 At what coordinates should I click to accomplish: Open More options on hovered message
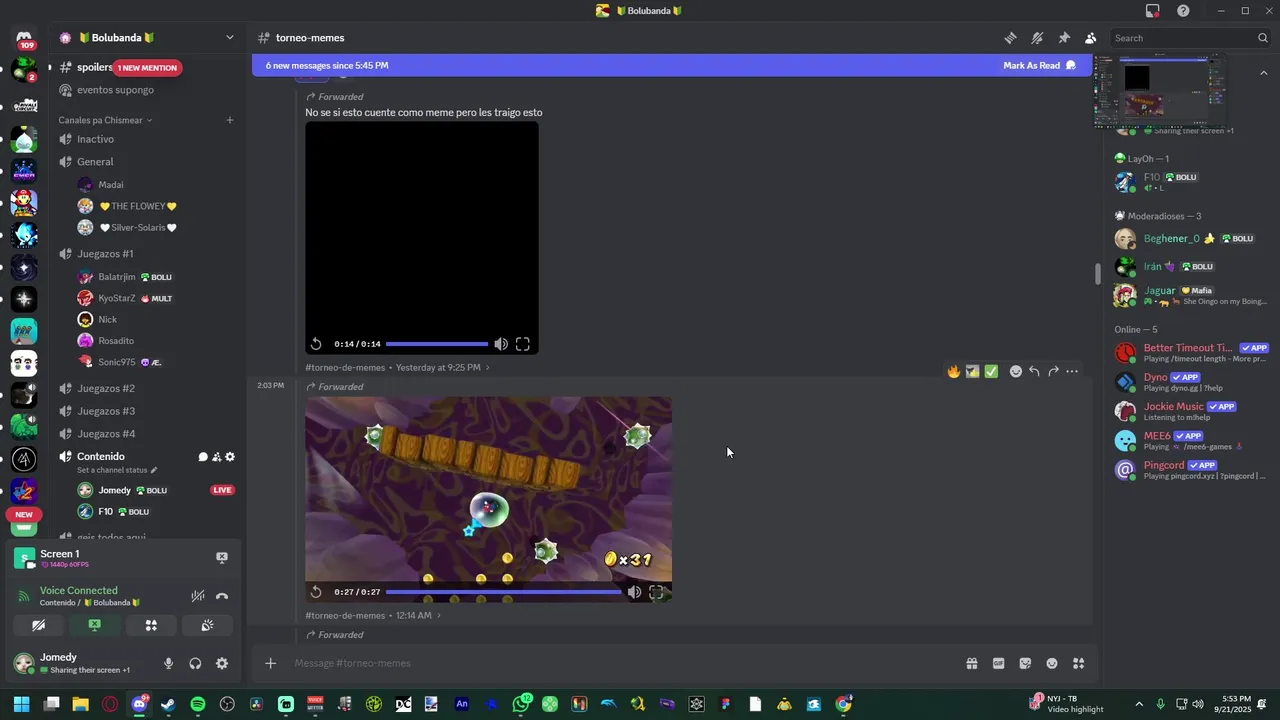pos(1072,371)
